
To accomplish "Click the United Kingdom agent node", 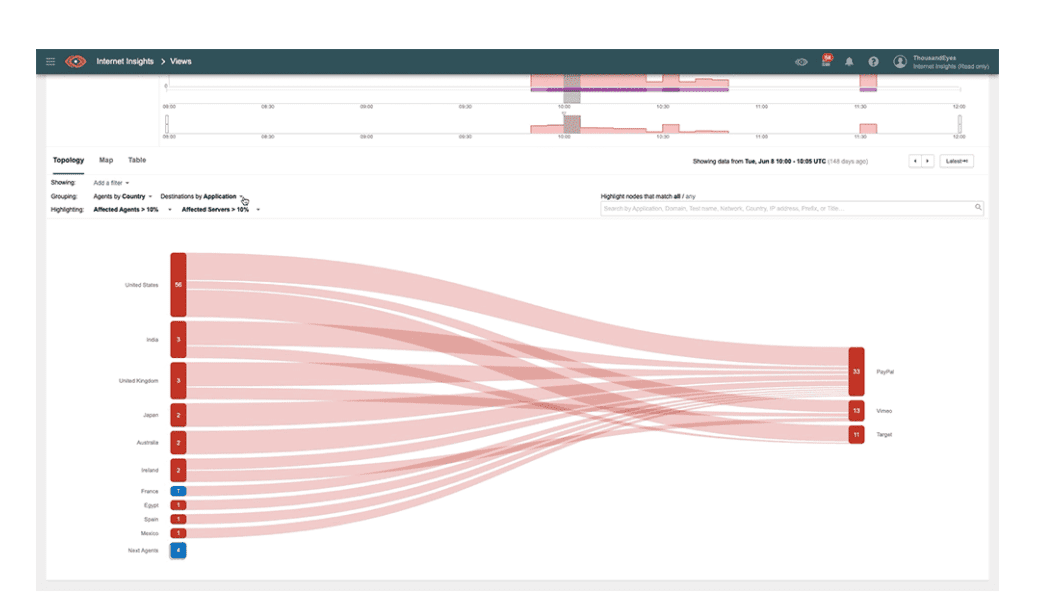I will [x=178, y=380].
